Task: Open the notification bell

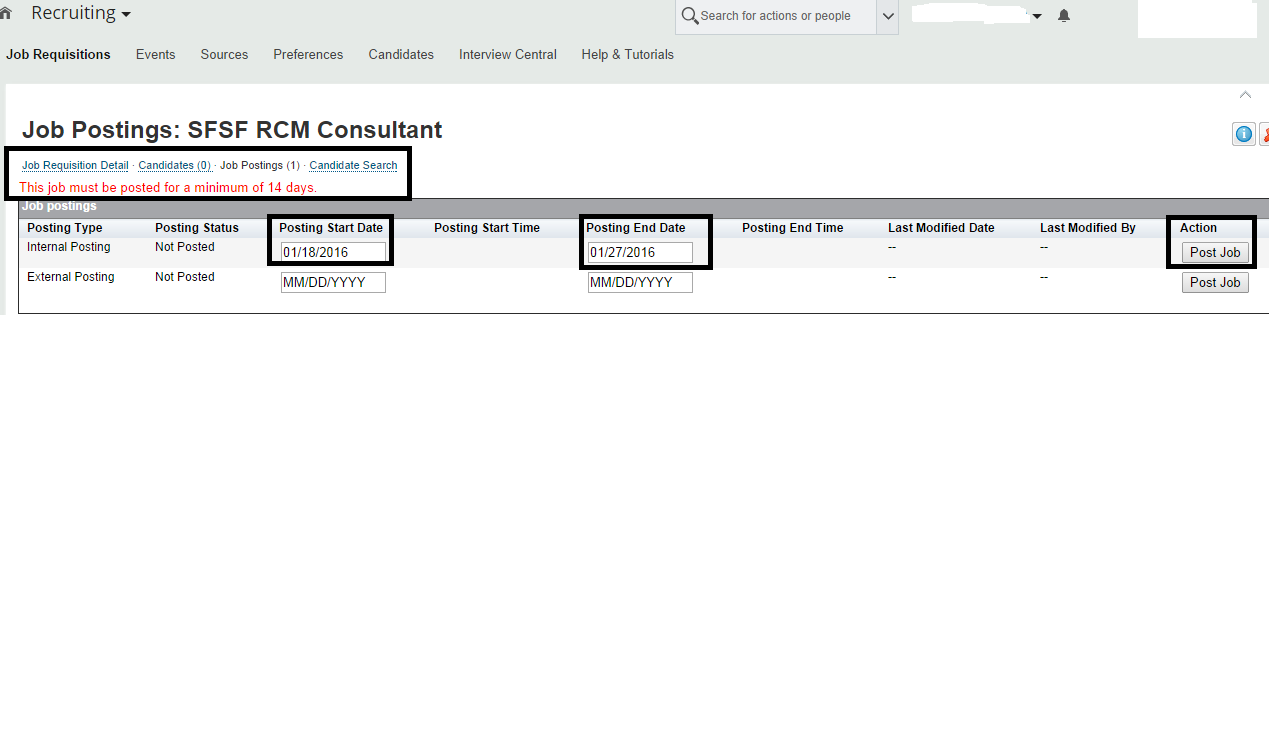Action: tap(1063, 14)
